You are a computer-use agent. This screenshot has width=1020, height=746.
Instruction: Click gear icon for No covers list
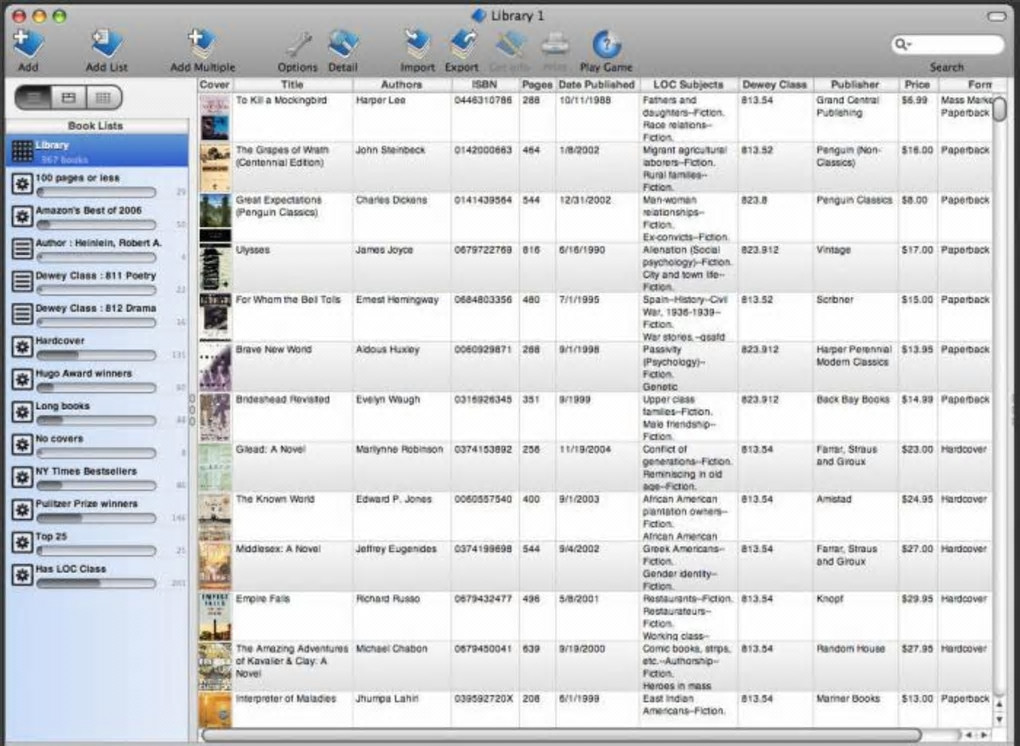(22, 445)
